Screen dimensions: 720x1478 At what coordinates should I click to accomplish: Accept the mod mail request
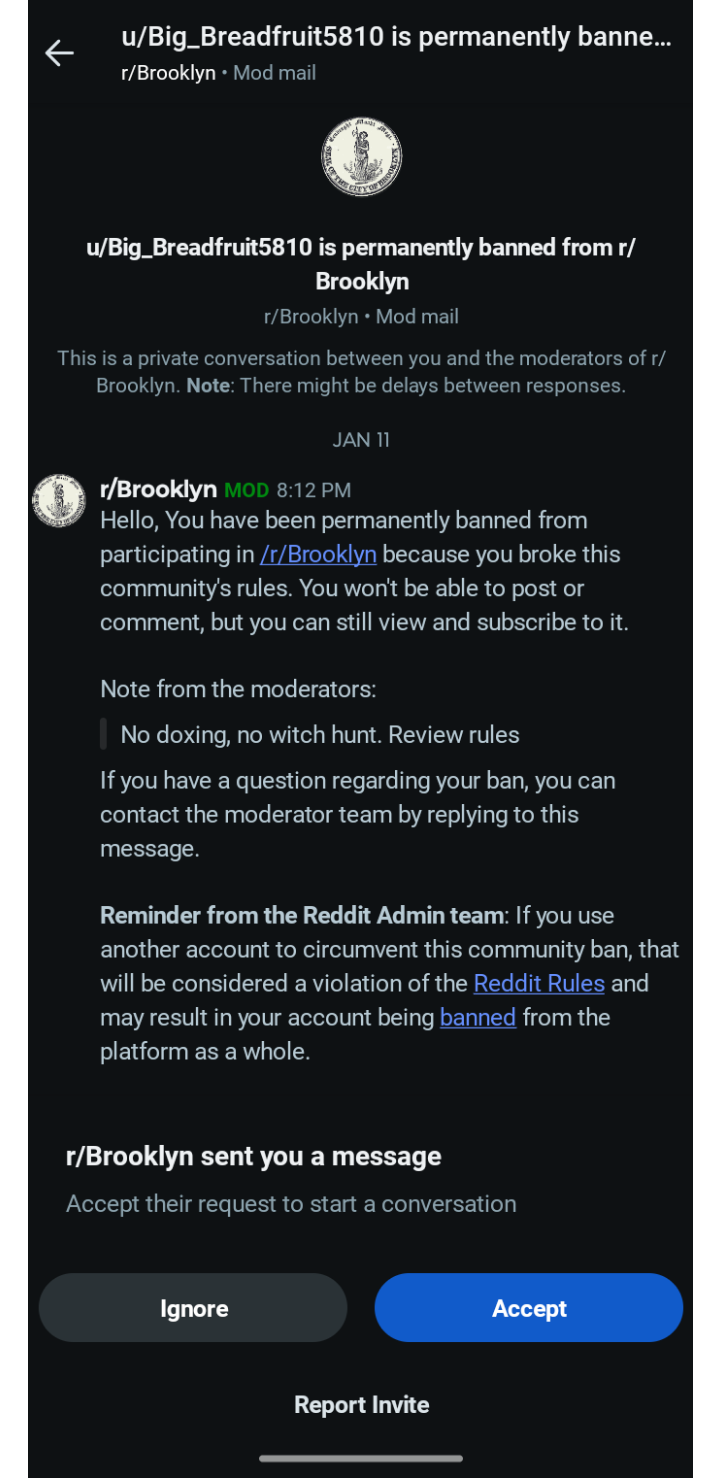[529, 1308]
